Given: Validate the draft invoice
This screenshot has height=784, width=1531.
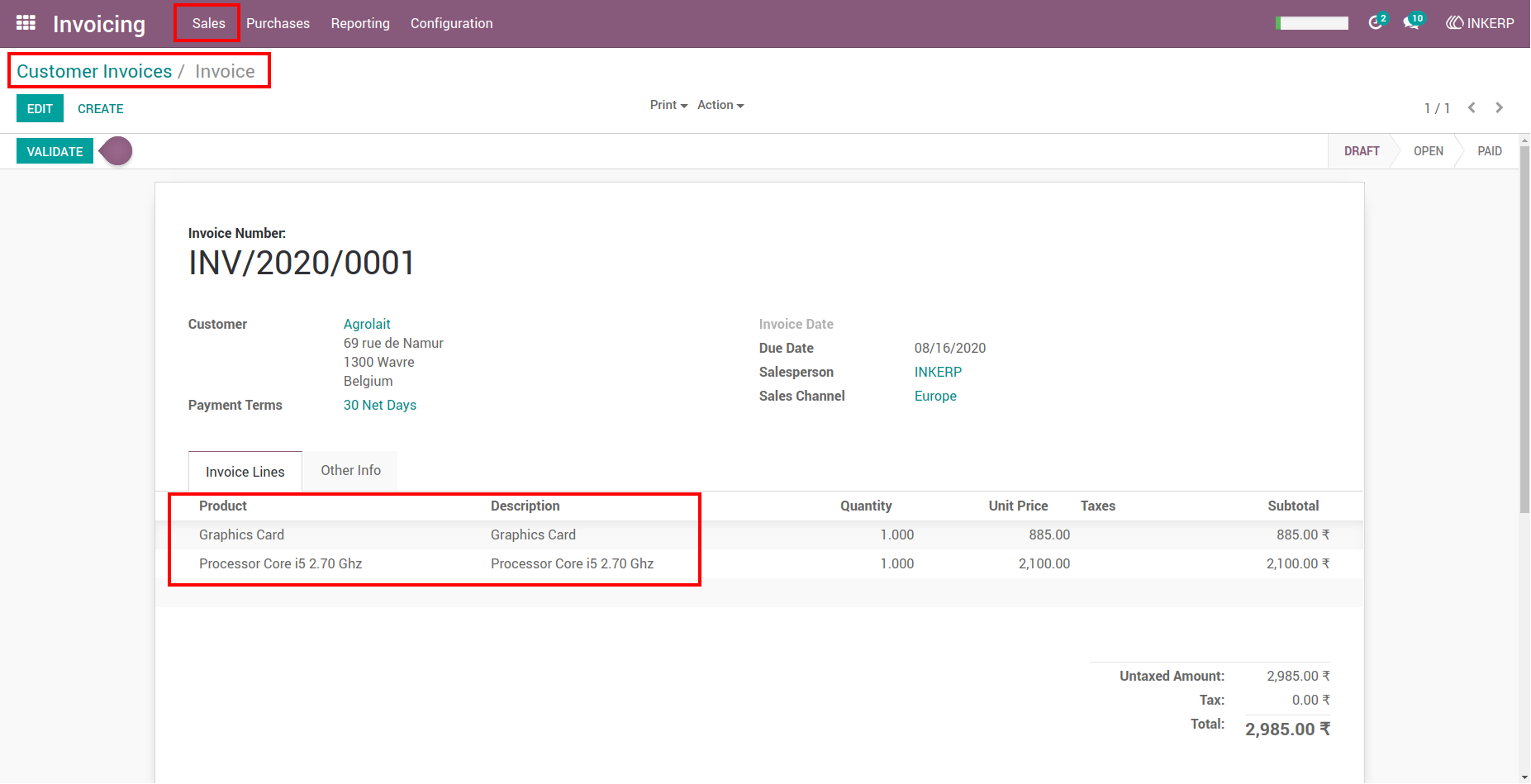Looking at the screenshot, I should coord(55,151).
